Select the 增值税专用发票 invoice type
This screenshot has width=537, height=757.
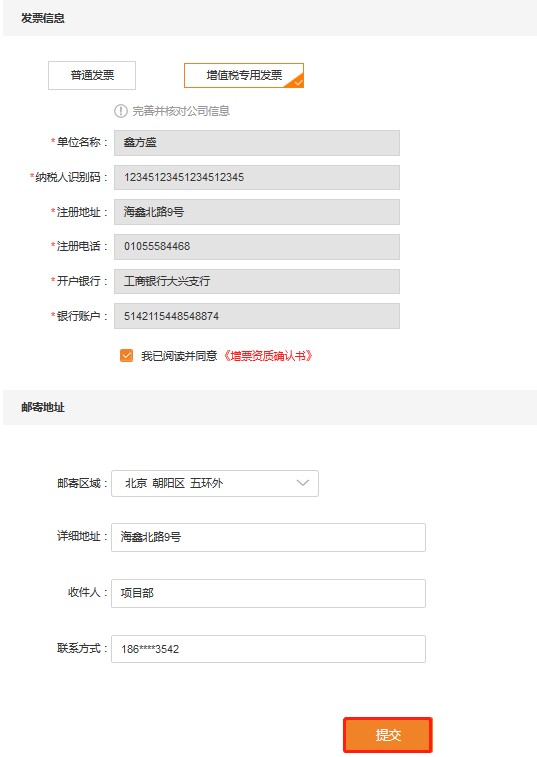[244, 75]
